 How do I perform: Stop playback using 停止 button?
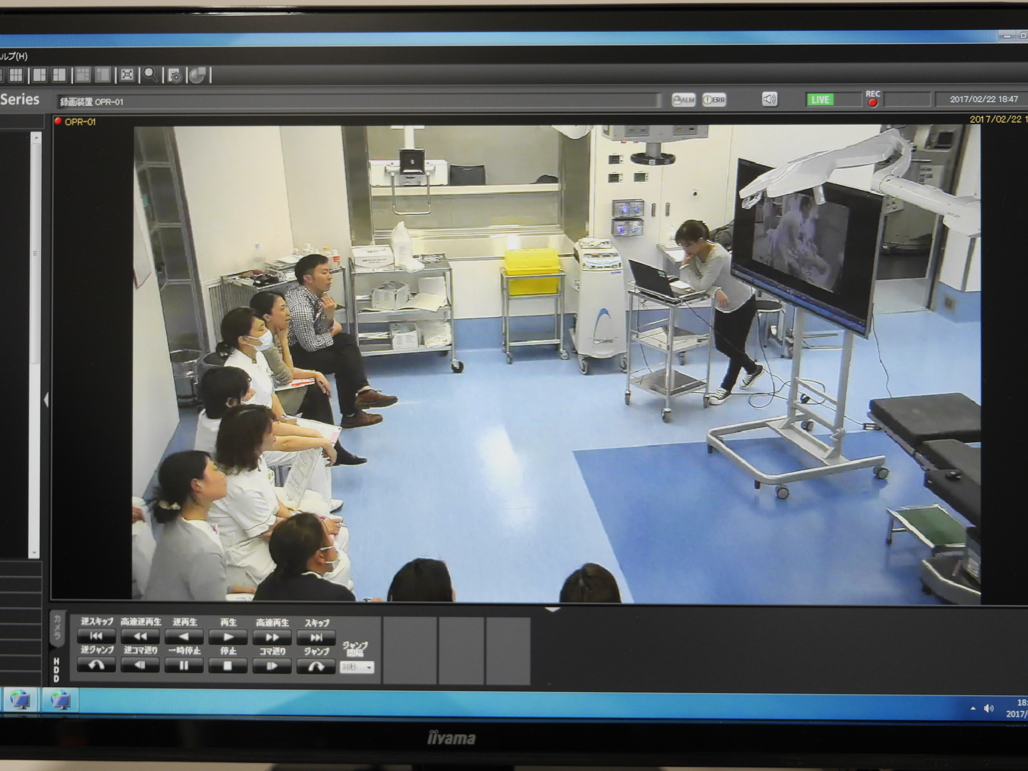click(x=228, y=666)
